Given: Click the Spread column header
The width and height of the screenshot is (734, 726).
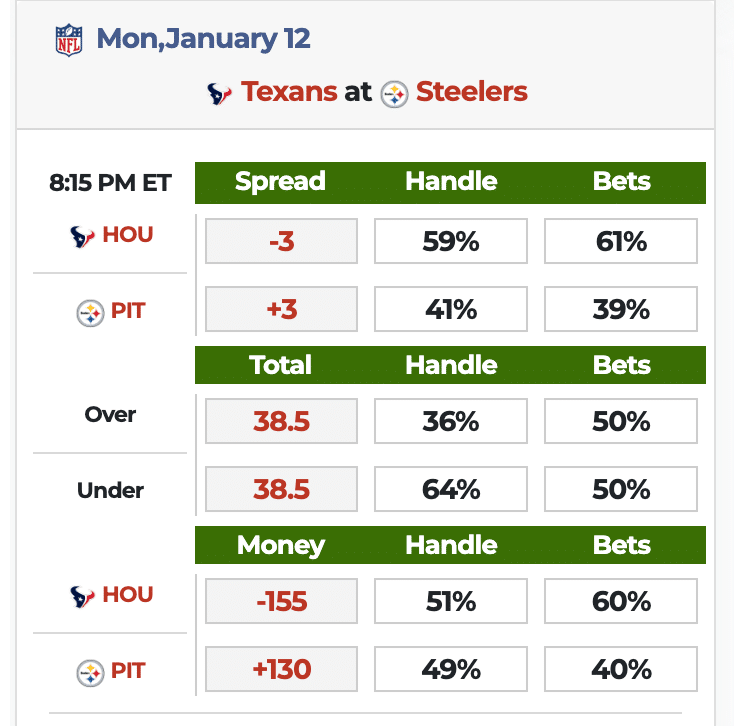Looking at the screenshot, I should click(280, 182).
